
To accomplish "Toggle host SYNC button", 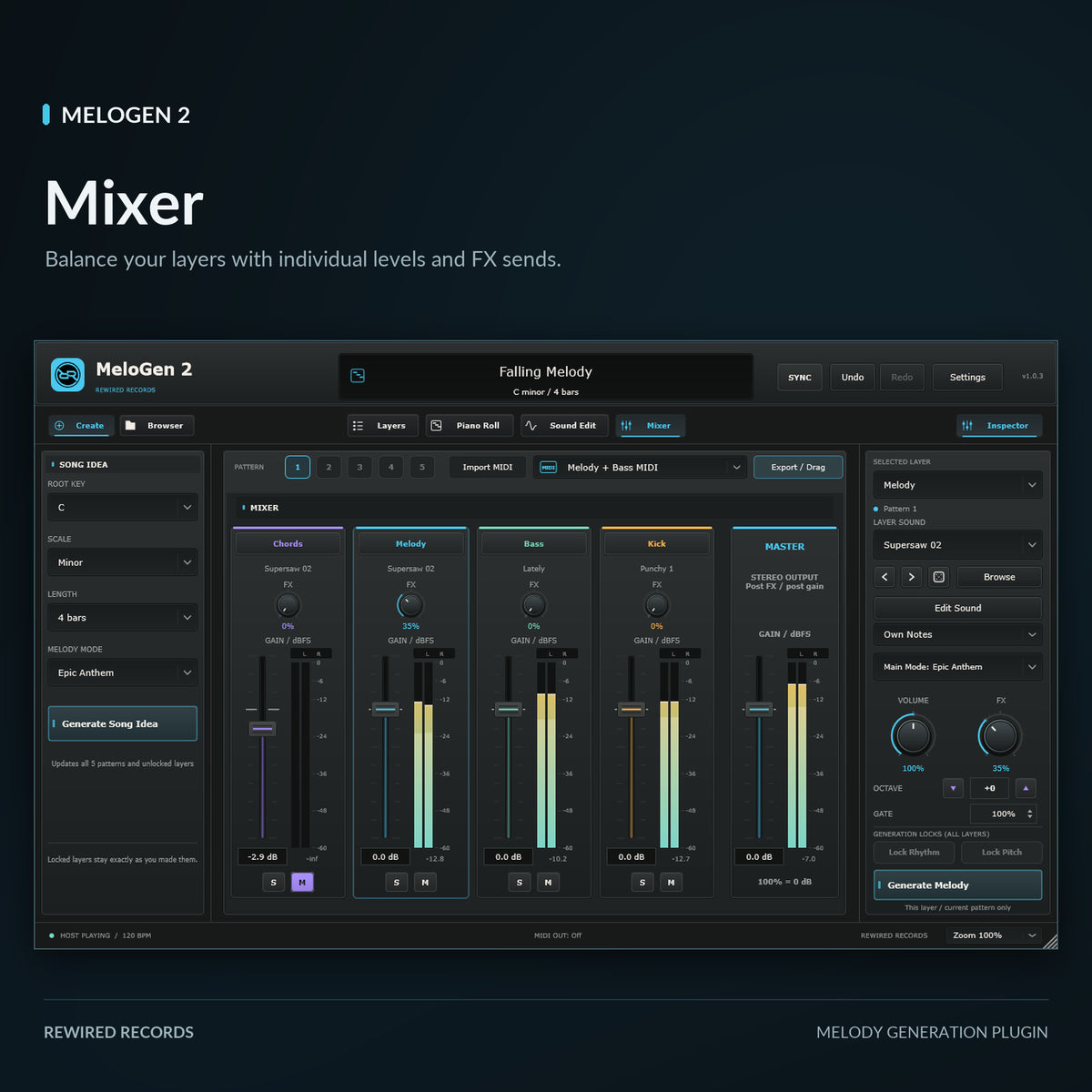I will coord(800,377).
